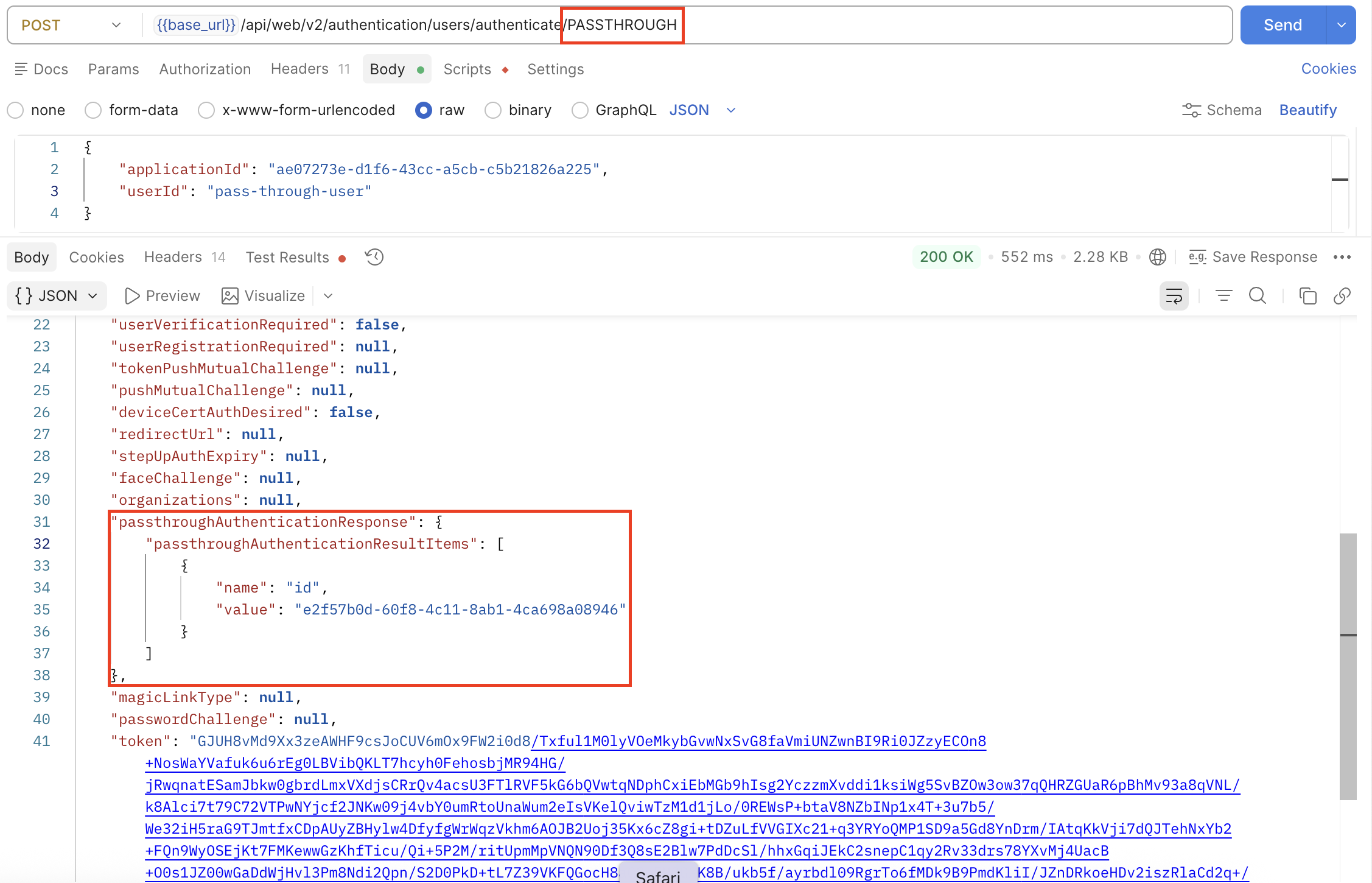Open Visualize response view
The height and width of the screenshot is (883, 1372).
coord(263,296)
